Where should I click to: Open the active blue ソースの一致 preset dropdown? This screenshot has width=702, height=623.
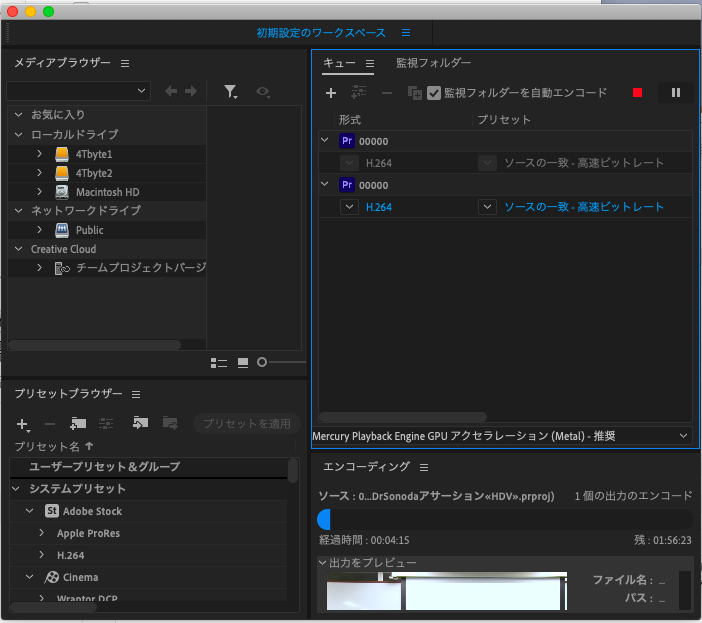487,207
